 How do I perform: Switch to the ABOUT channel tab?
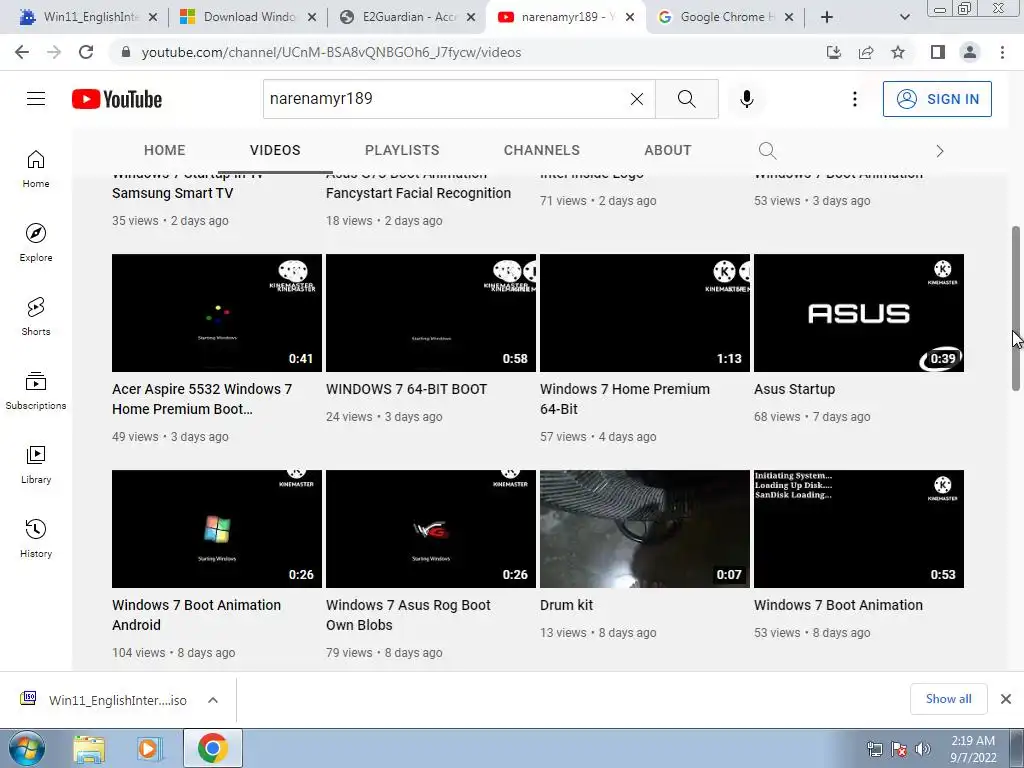coord(667,150)
